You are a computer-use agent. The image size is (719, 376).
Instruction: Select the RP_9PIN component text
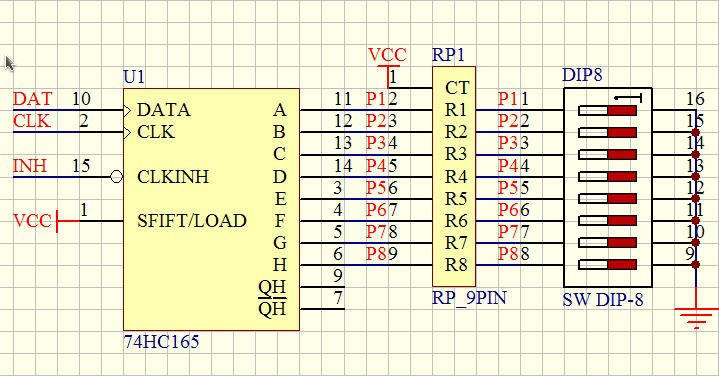[469, 298]
